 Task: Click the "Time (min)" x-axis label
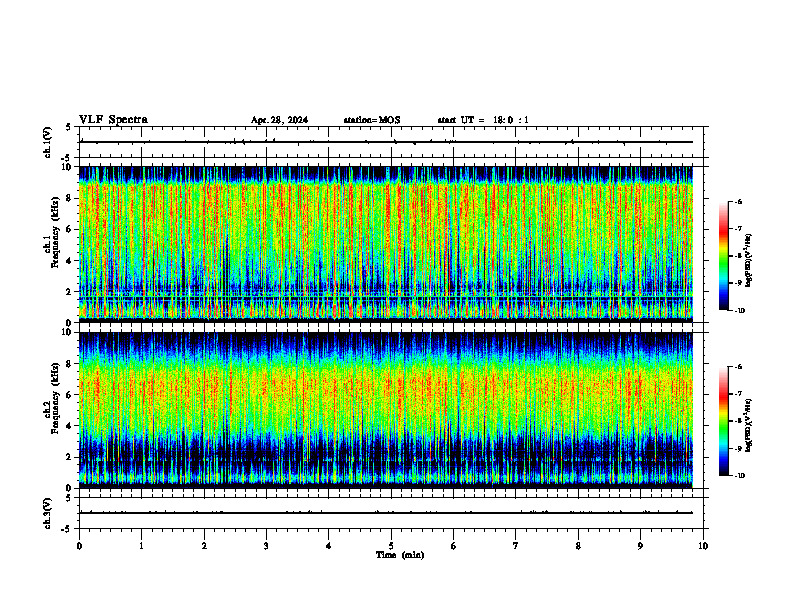(x=400, y=555)
